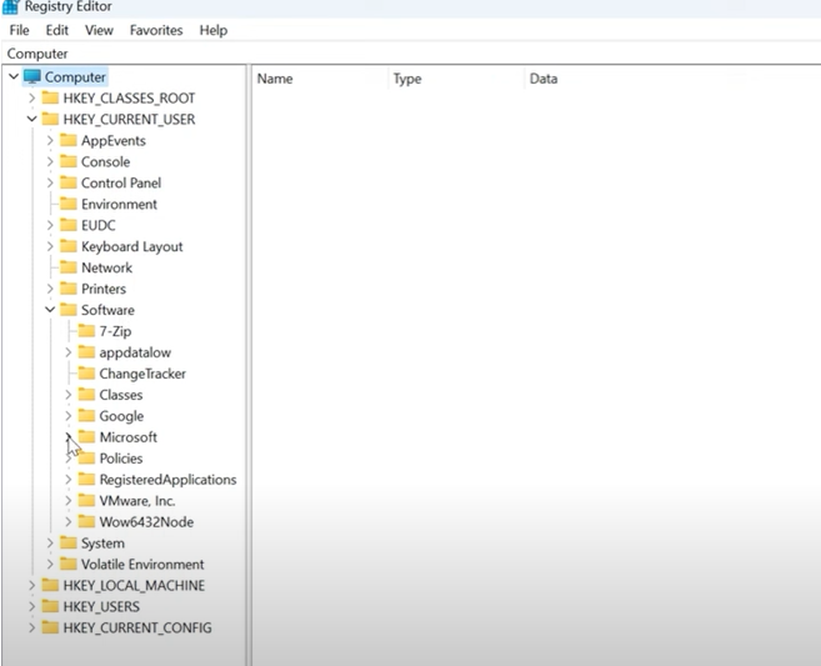821x666 pixels.
Task: Select the Environment key
Action: pos(118,204)
